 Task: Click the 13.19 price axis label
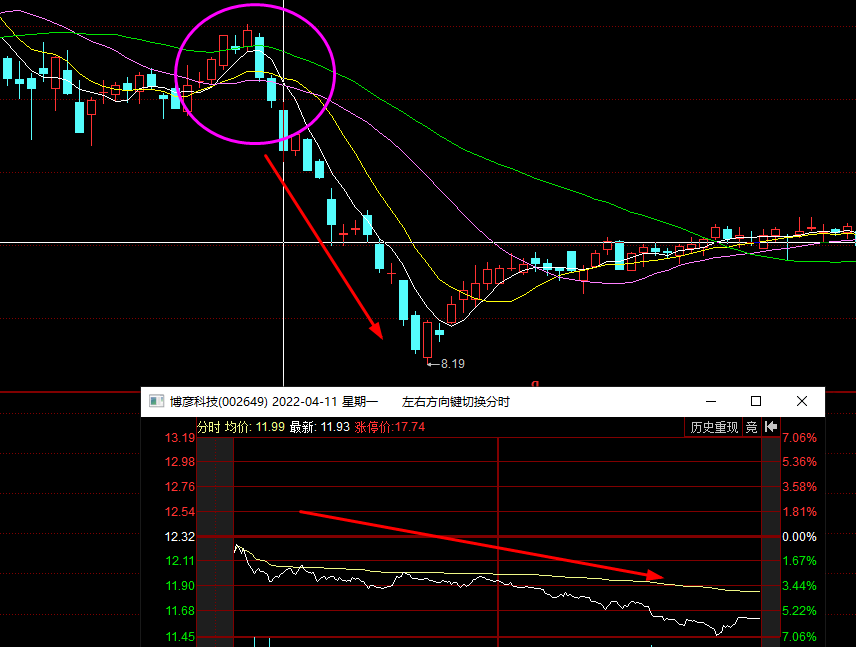coord(180,438)
